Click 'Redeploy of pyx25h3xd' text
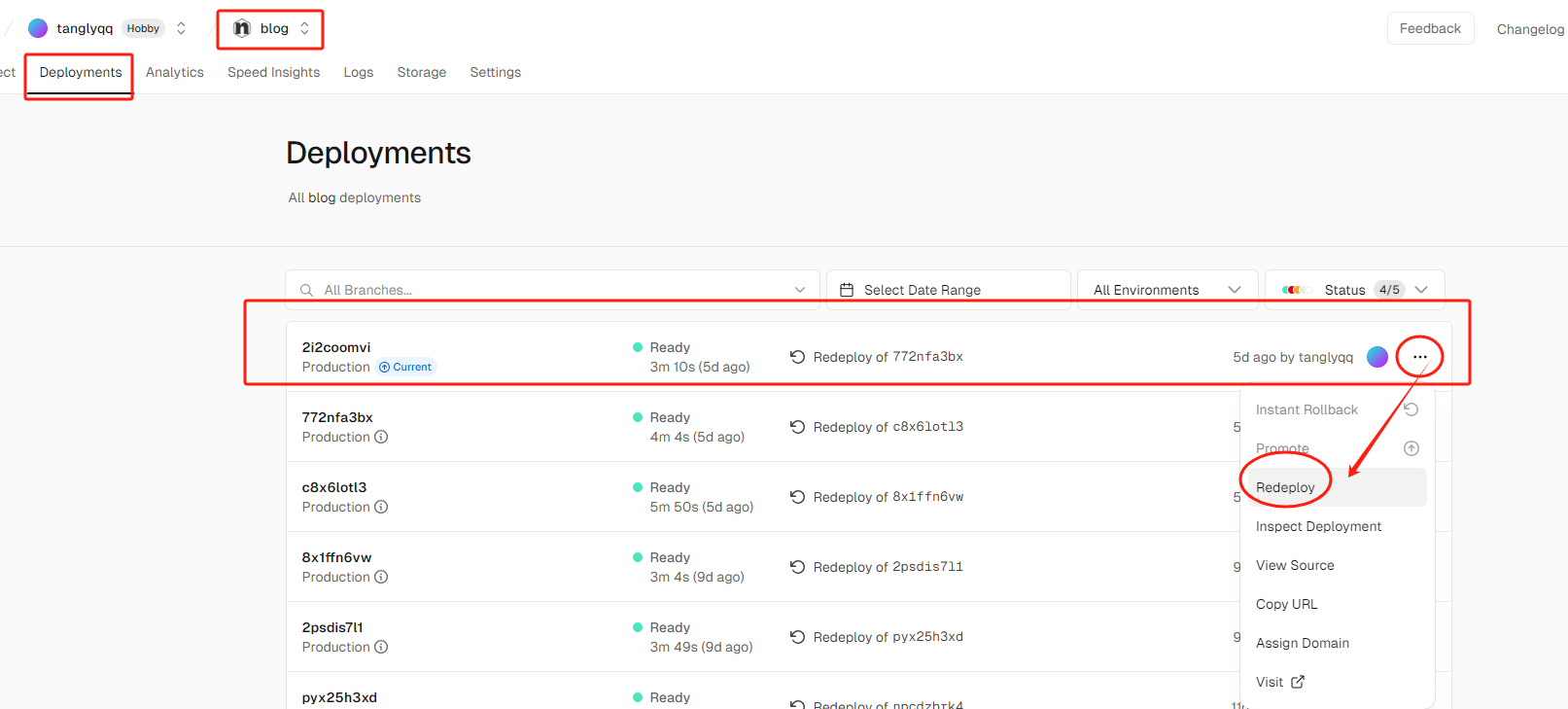1568x709 pixels. click(889, 637)
